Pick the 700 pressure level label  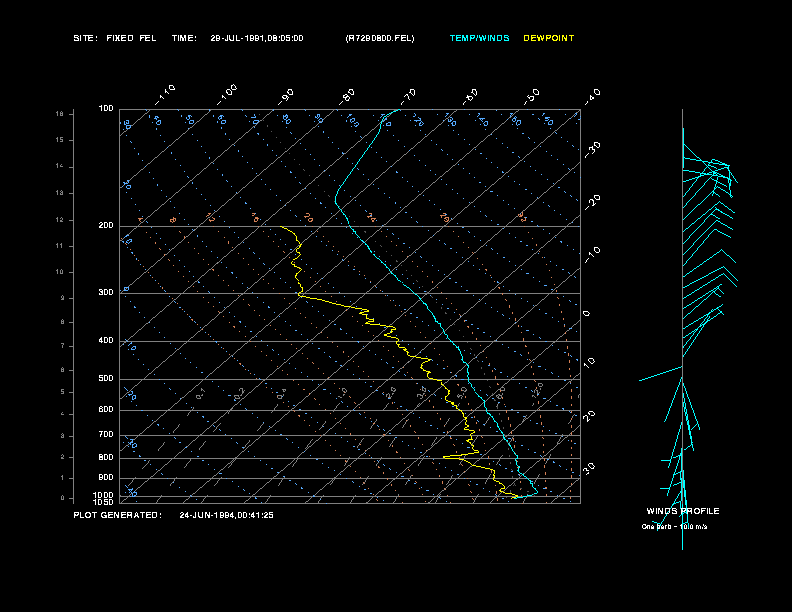tap(106, 435)
